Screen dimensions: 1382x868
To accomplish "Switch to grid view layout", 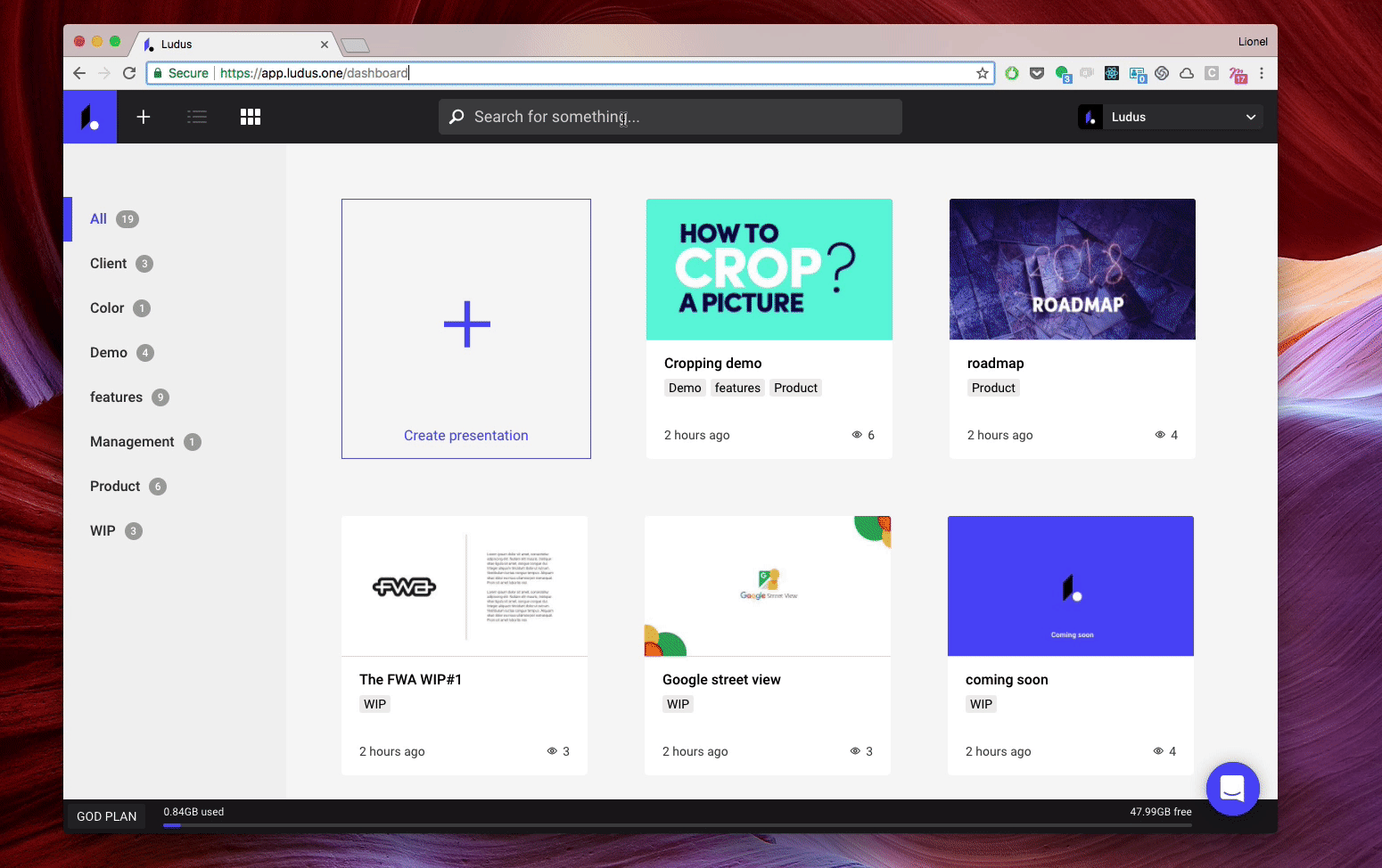I will point(251,117).
